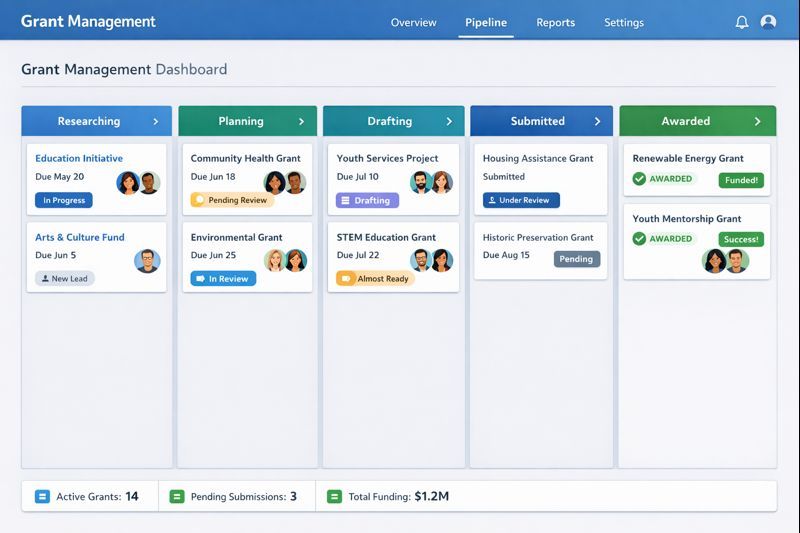The width and height of the screenshot is (800, 533).
Task: Expand the Drafting column chevron
Action: pos(449,121)
